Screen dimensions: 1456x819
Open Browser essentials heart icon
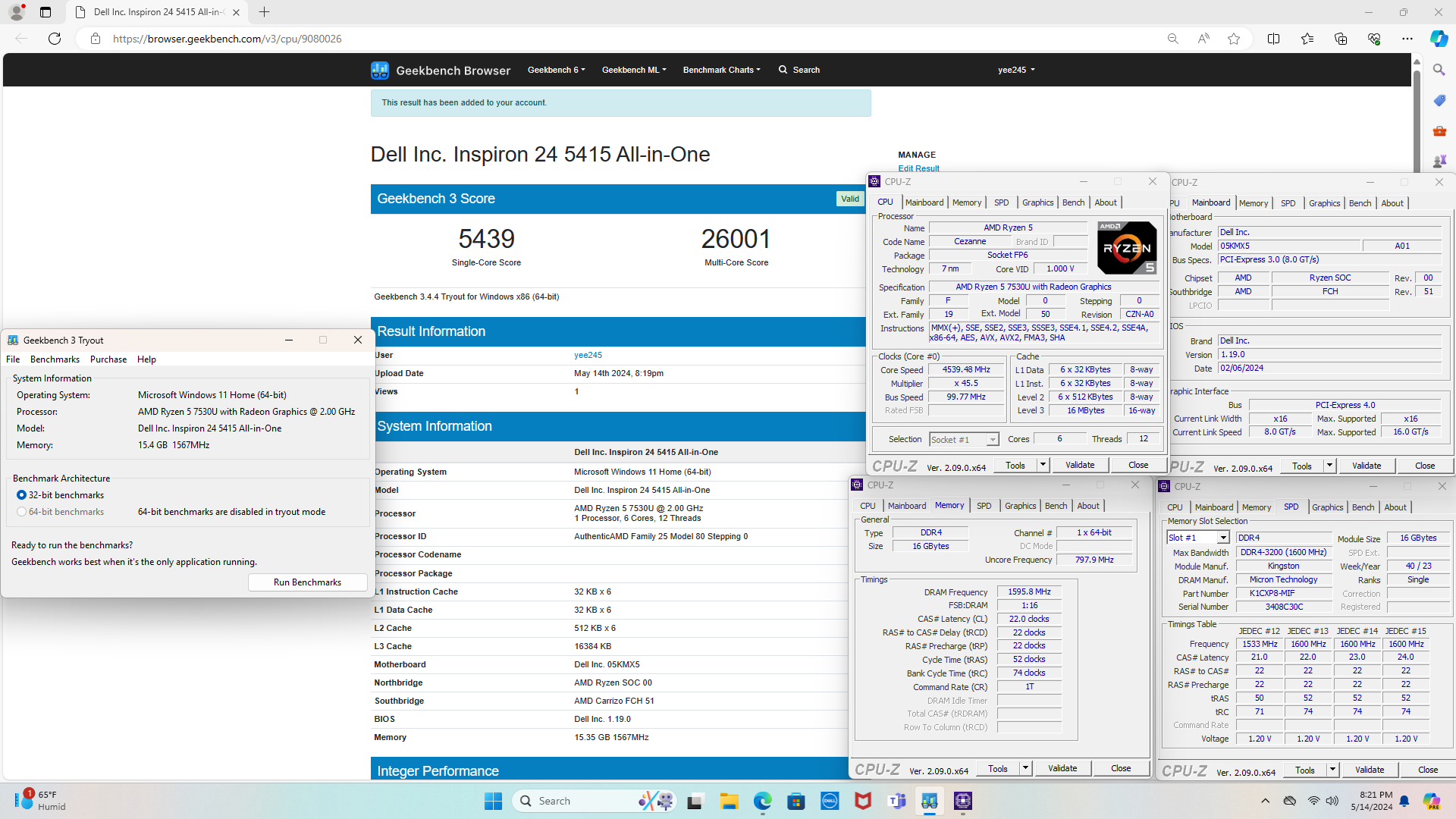(1373, 39)
